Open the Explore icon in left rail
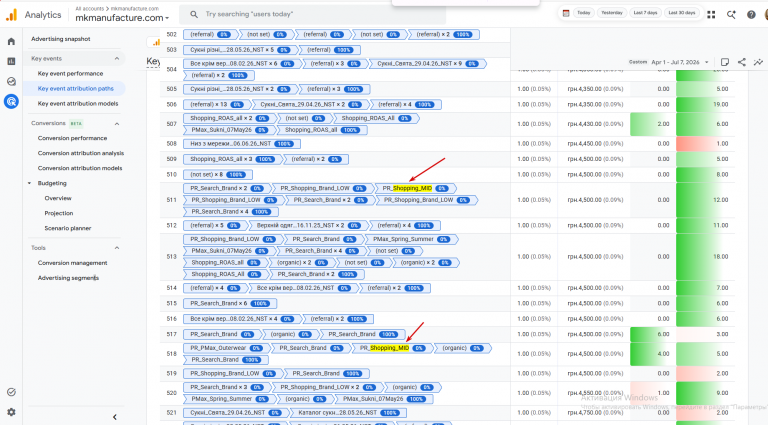 tap(11, 82)
